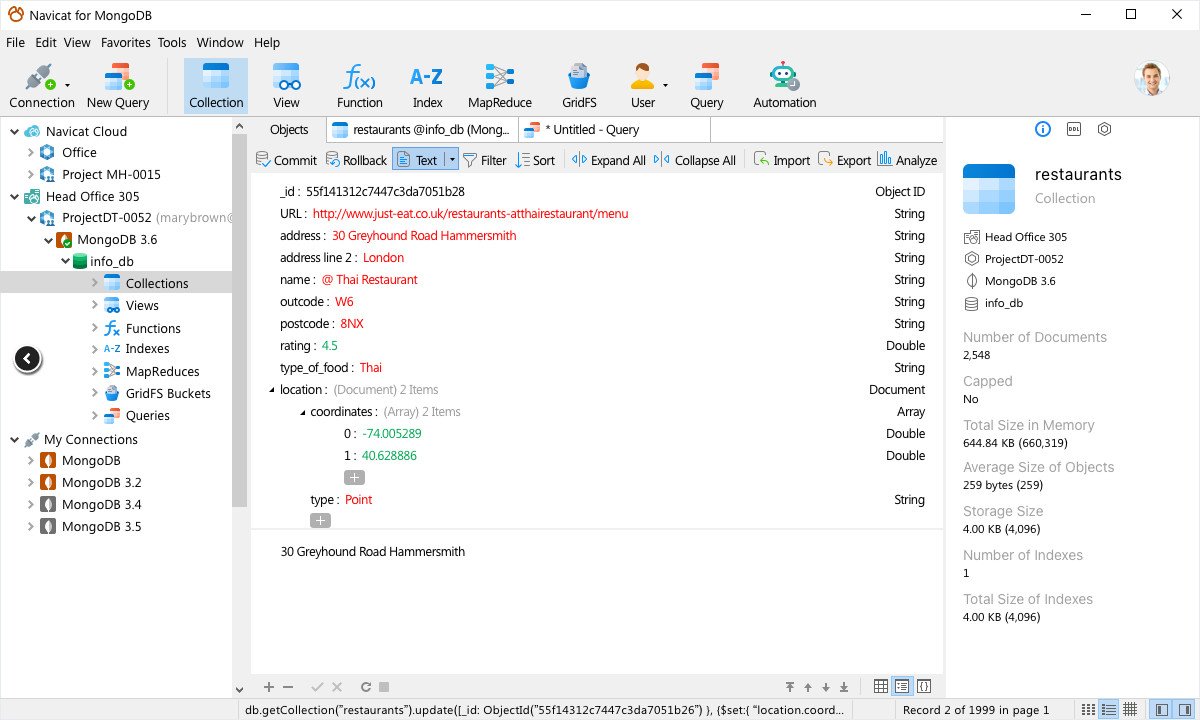Expand the MongoDB 3.2 connection
The image size is (1200, 720).
(x=30, y=483)
